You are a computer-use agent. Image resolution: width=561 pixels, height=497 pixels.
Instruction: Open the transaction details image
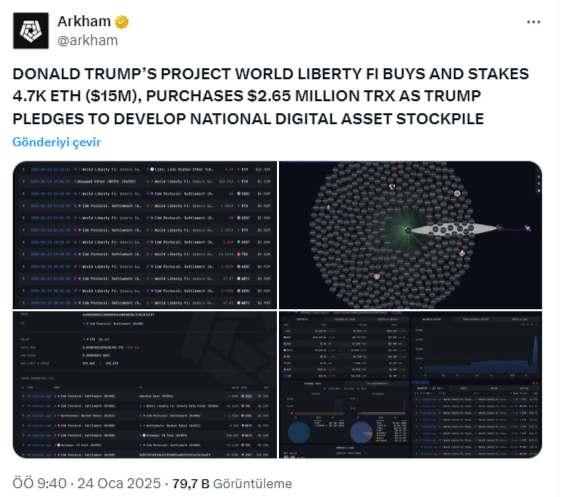click(145, 384)
